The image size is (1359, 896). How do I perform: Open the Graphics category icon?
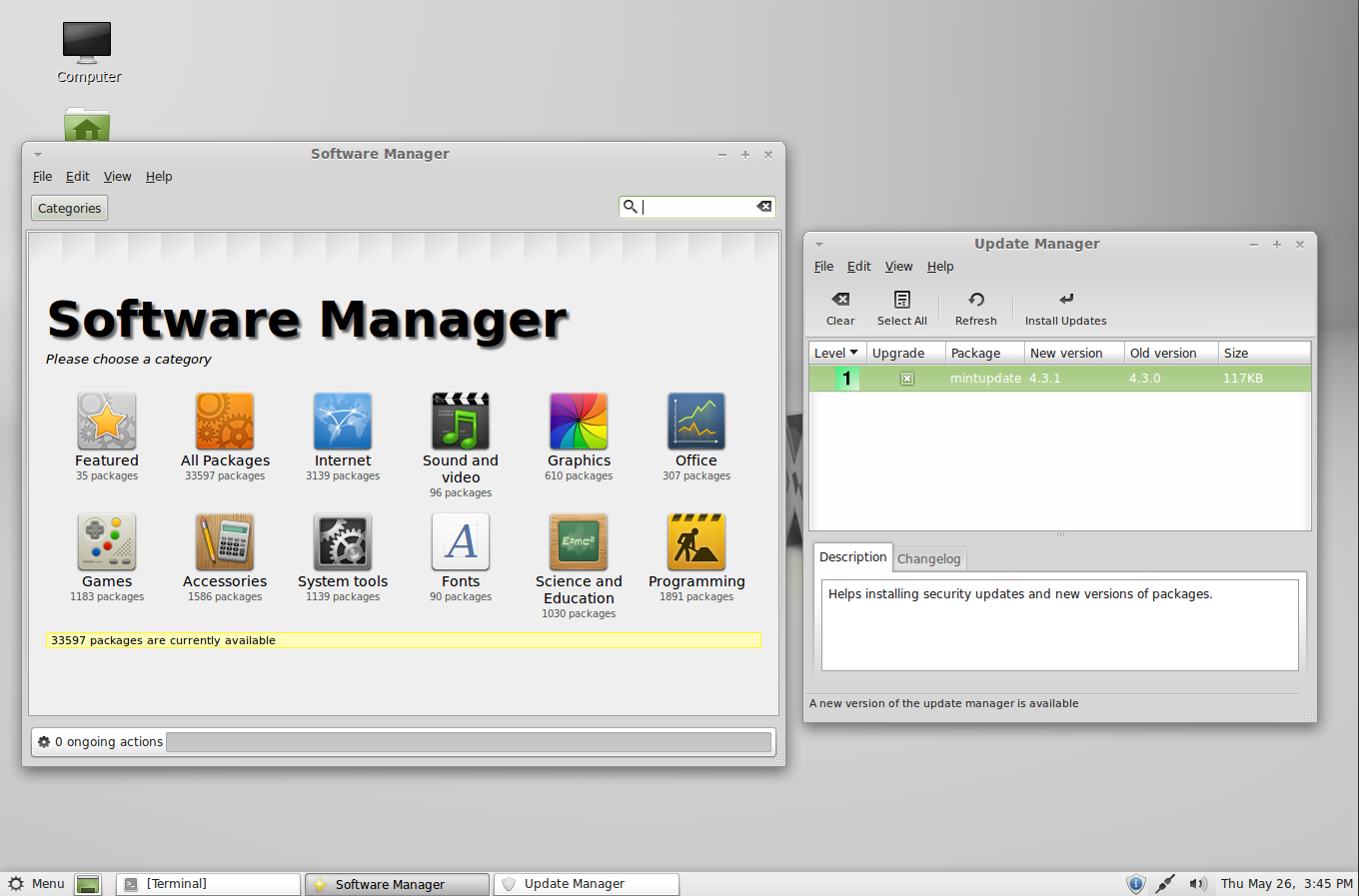(x=579, y=422)
